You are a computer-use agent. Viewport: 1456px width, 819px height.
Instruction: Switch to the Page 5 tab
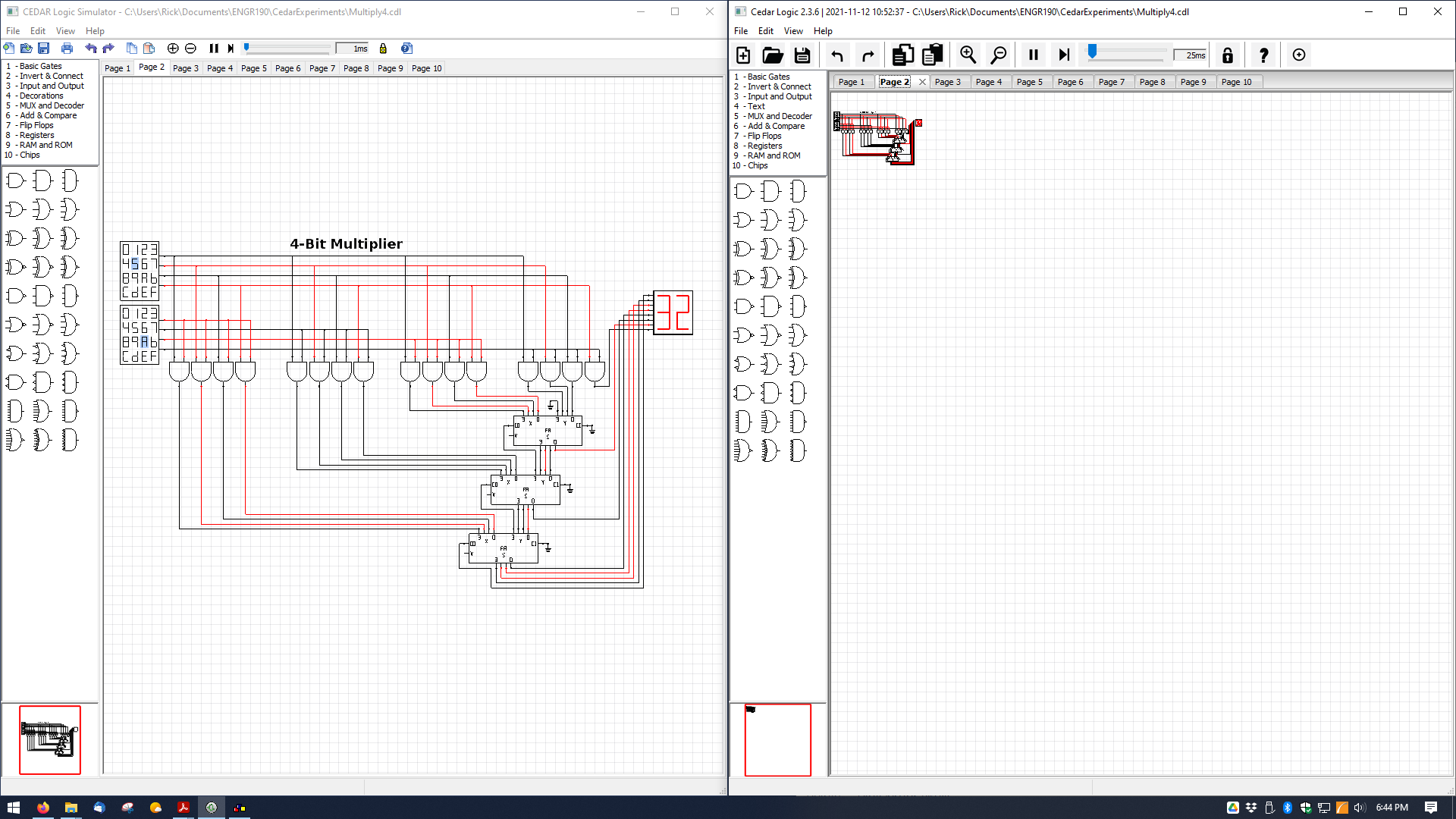click(x=253, y=68)
